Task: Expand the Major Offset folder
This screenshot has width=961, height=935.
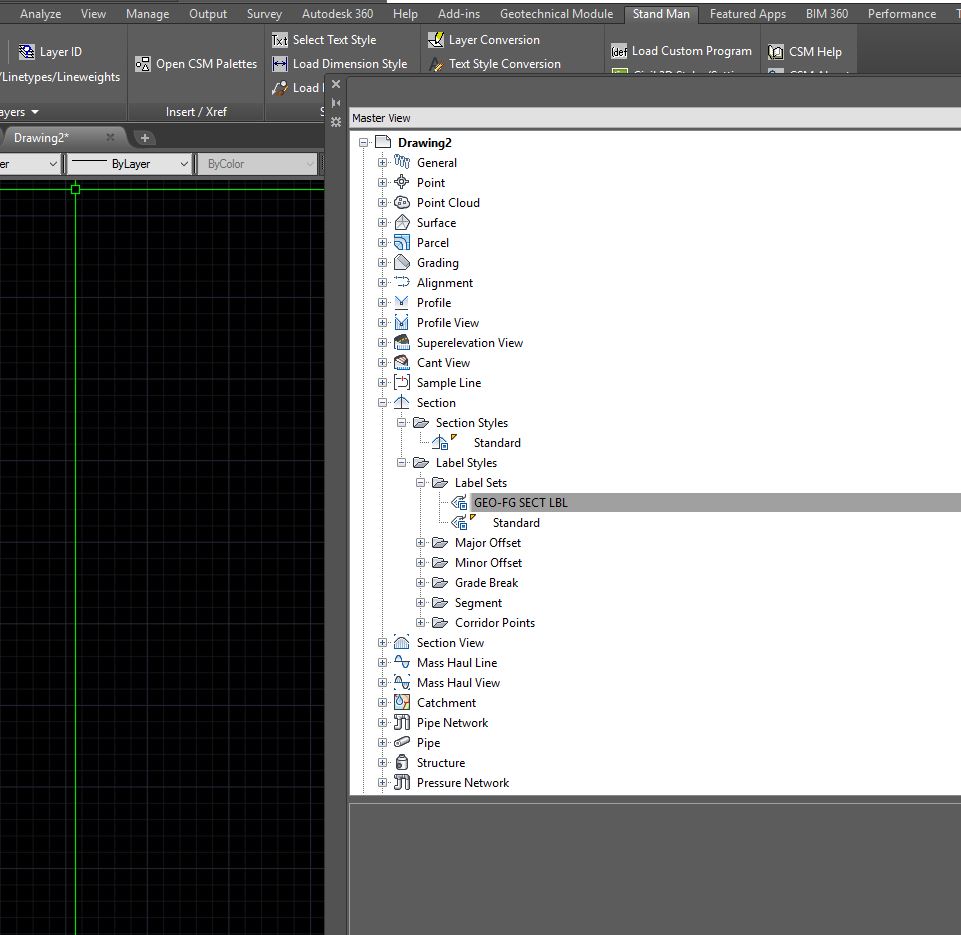Action: [x=420, y=543]
